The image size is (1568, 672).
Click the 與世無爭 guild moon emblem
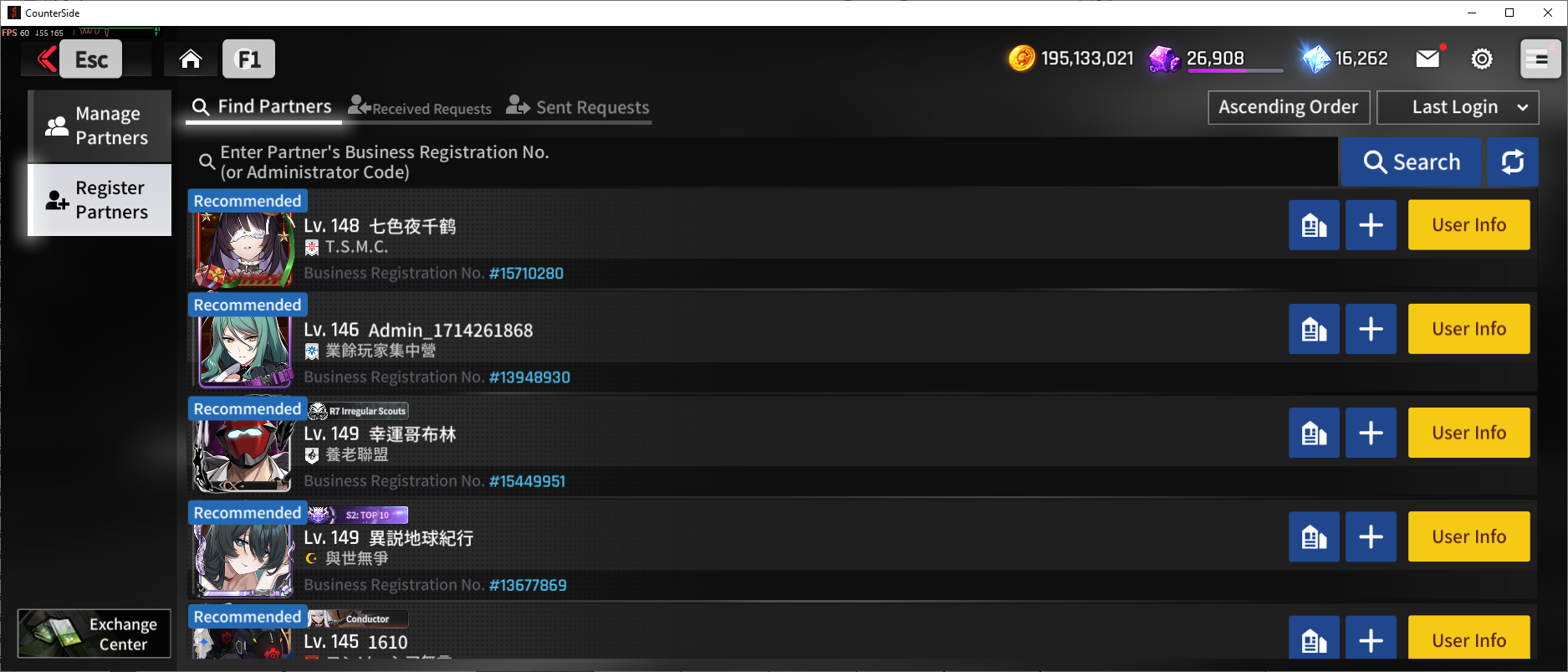pos(312,558)
